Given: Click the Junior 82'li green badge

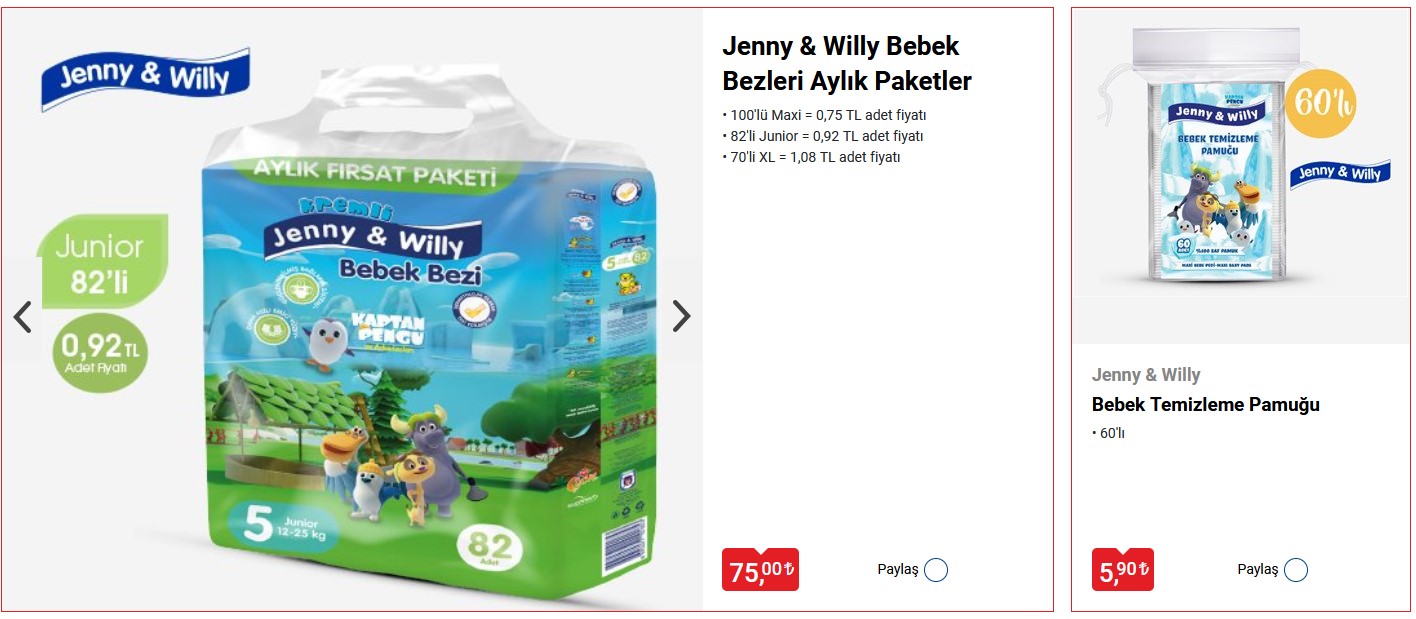Looking at the screenshot, I should (101, 262).
